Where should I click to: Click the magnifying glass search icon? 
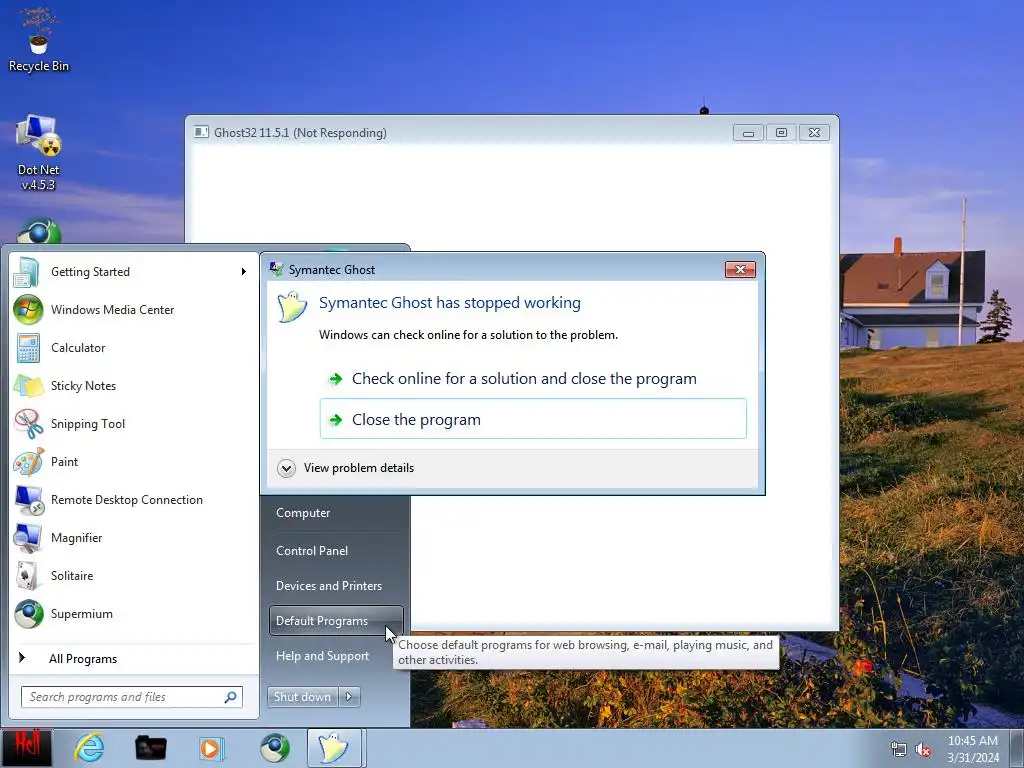tap(230, 697)
